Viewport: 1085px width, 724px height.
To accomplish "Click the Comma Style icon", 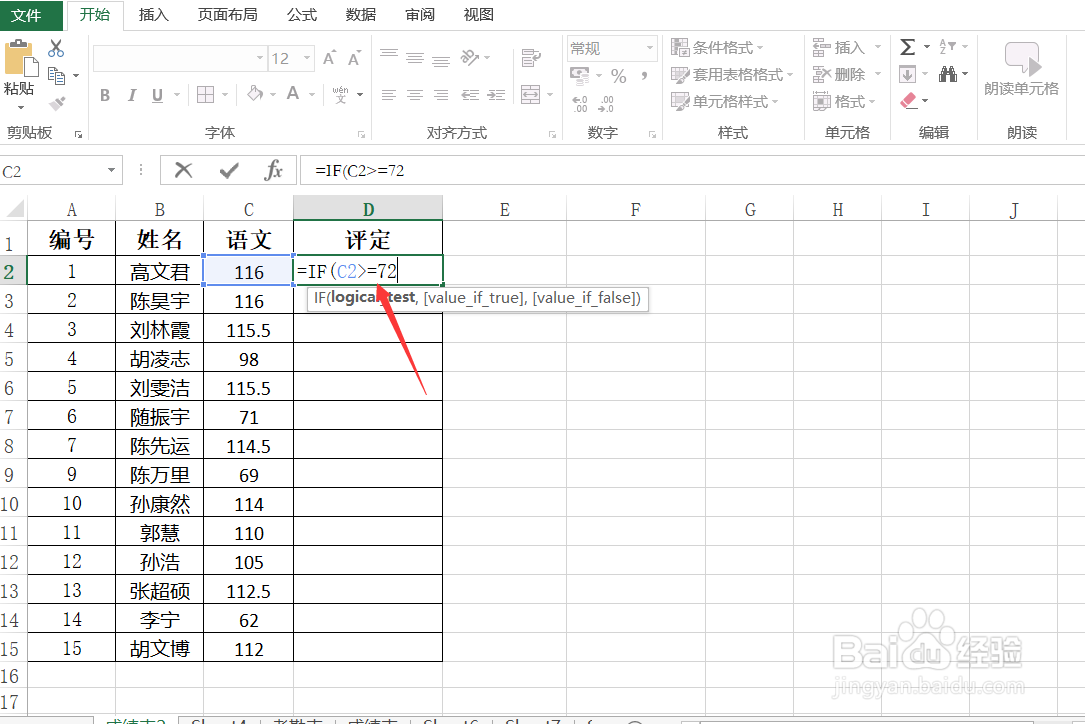I will 644,76.
